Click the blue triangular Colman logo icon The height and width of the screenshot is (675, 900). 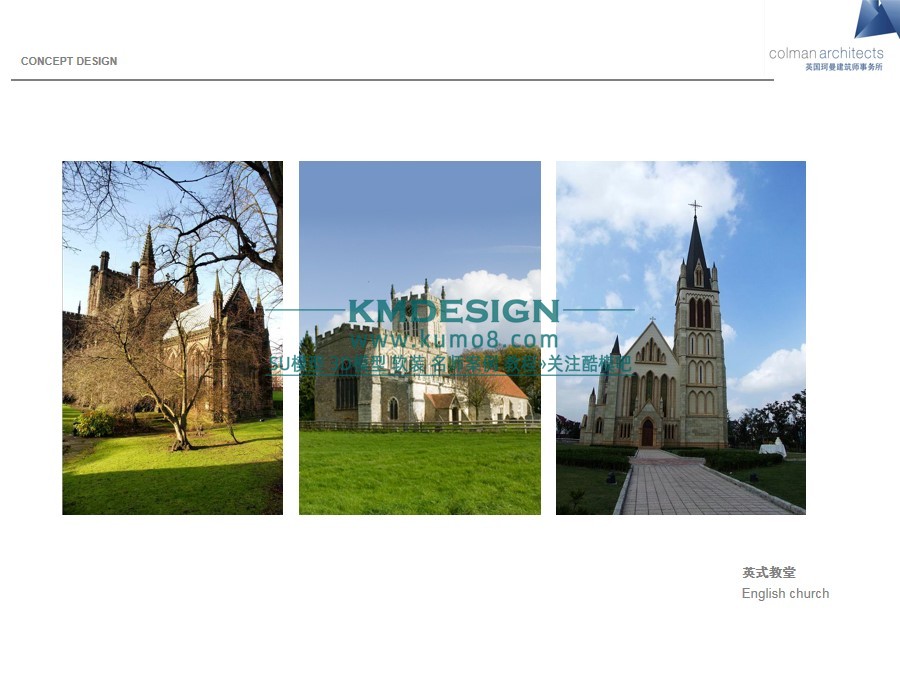[876, 19]
